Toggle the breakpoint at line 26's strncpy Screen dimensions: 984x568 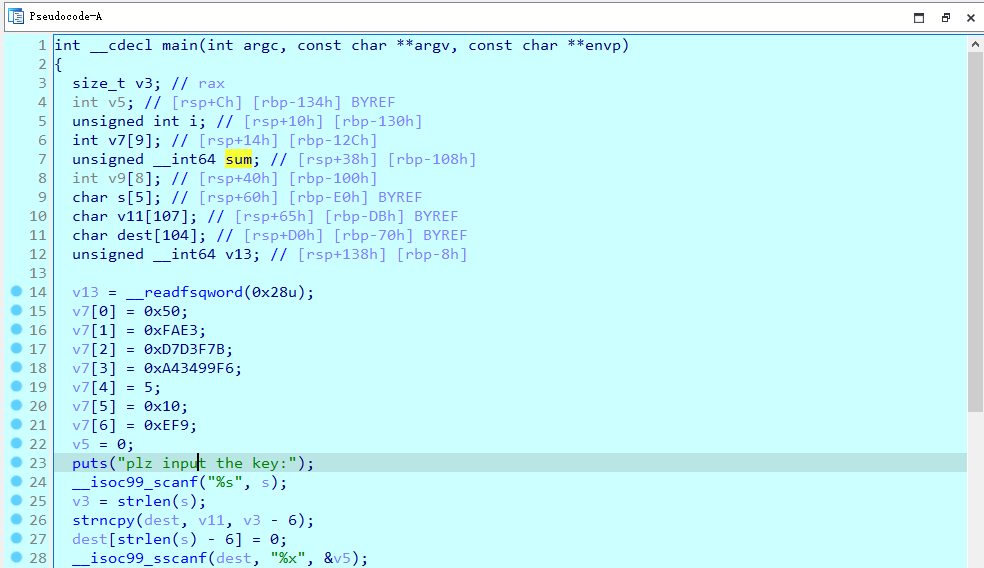coord(16,520)
